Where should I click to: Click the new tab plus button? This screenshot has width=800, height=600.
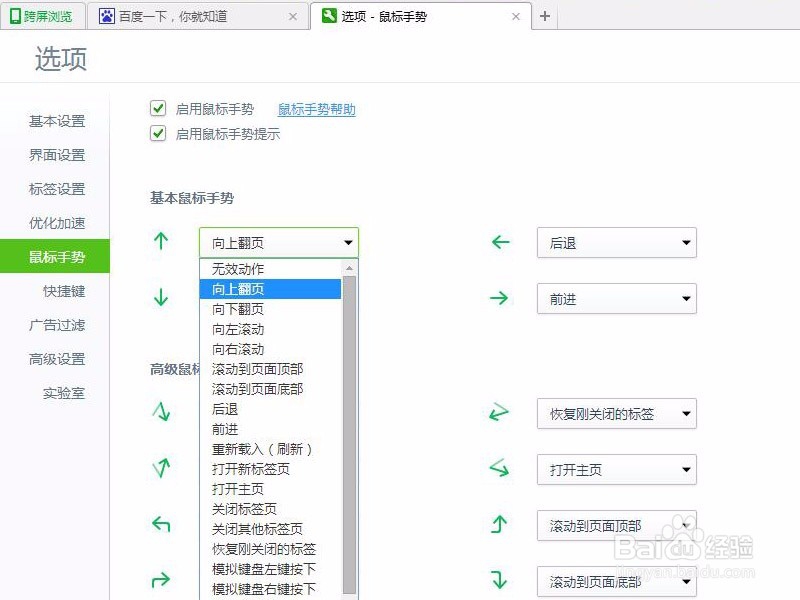click(x=545, y=16)
